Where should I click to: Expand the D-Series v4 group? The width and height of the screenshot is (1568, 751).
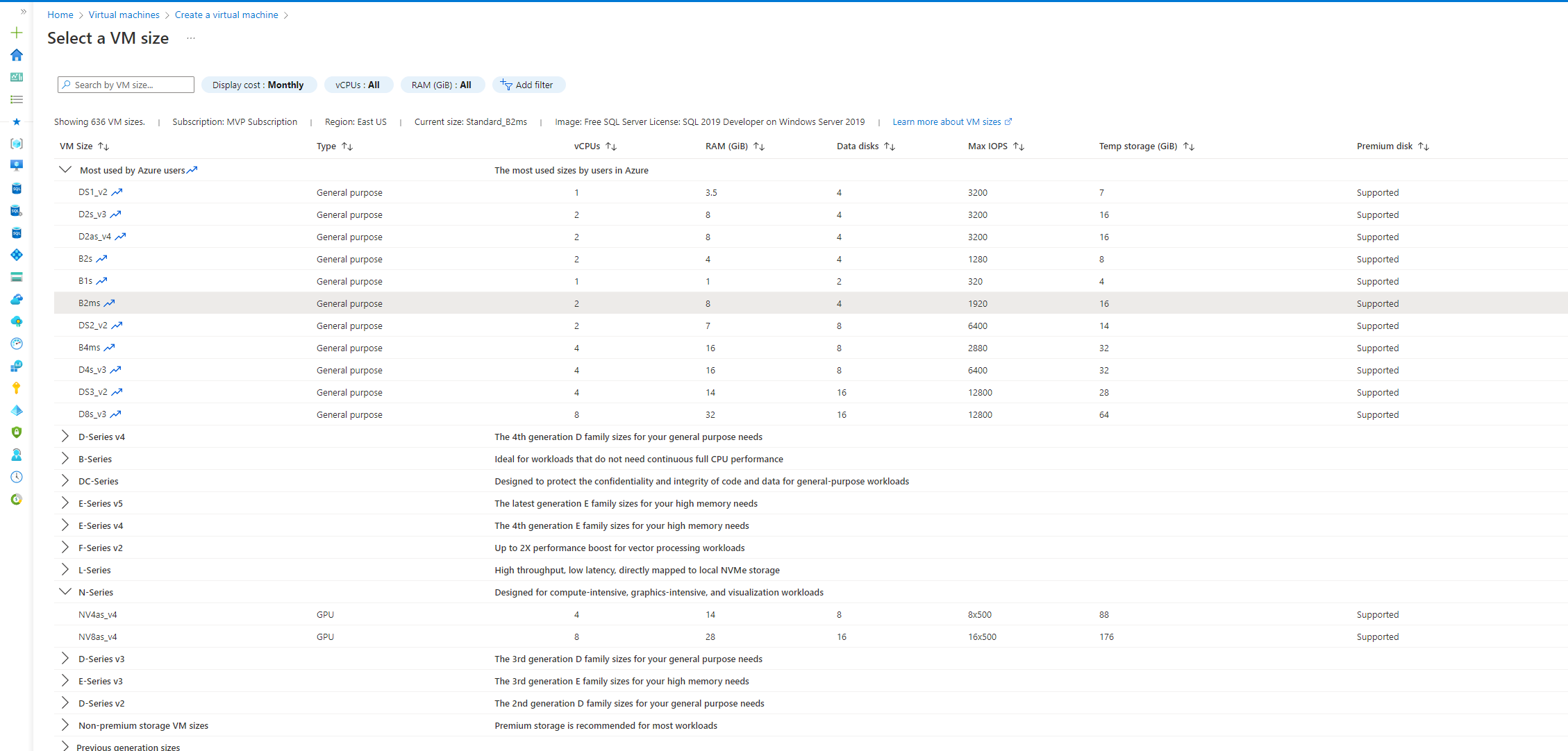click(x=65, y=437)
